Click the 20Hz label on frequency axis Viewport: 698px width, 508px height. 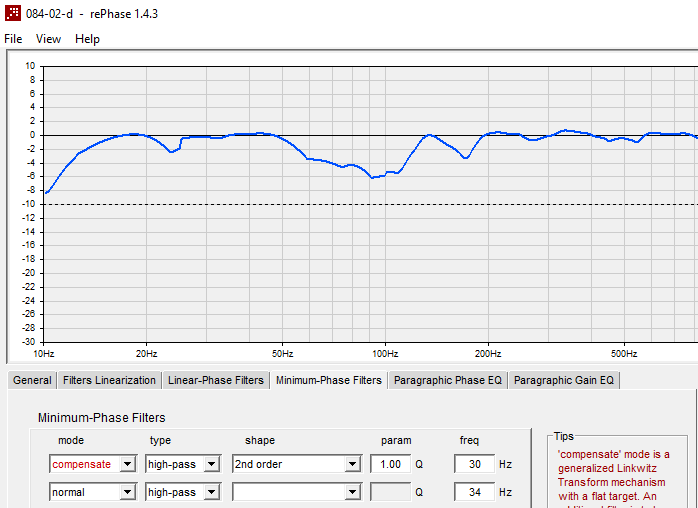click(x=146, y=354)
